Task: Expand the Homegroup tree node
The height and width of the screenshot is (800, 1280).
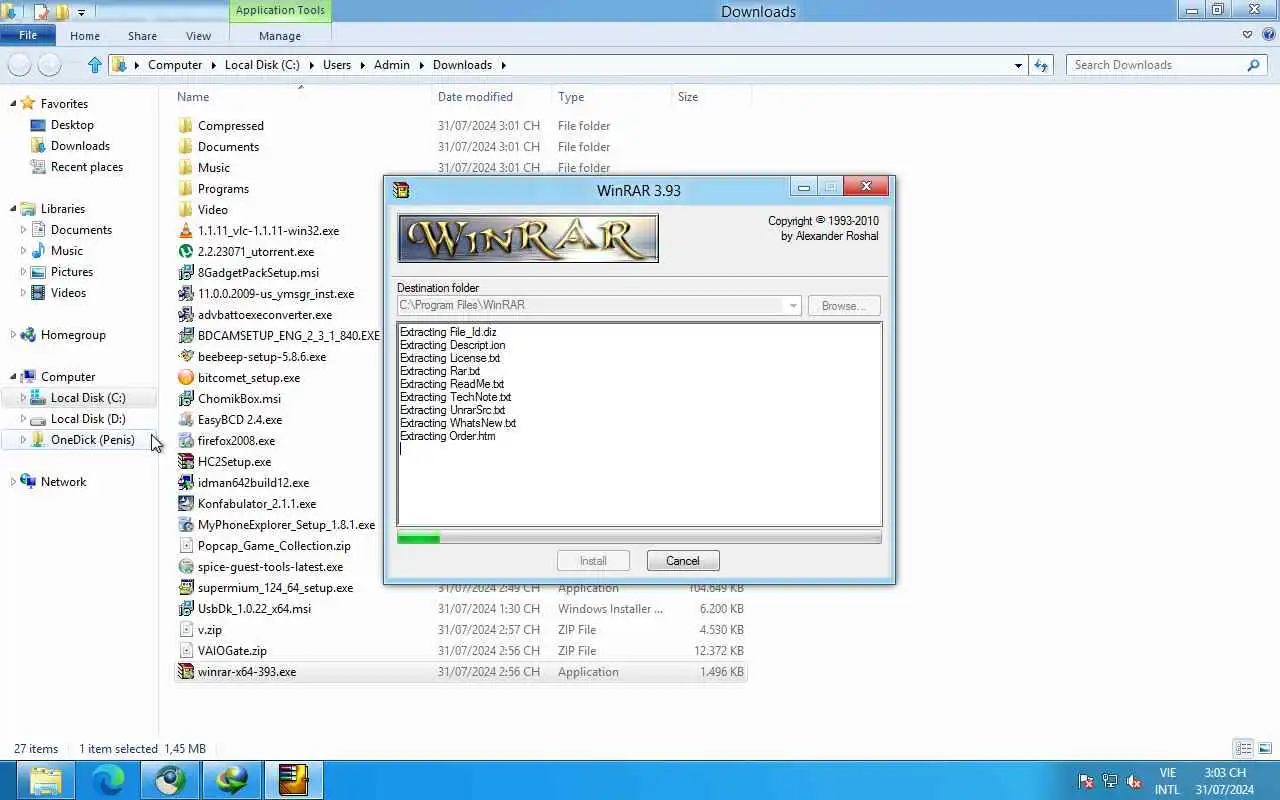Action: (13, 335)
